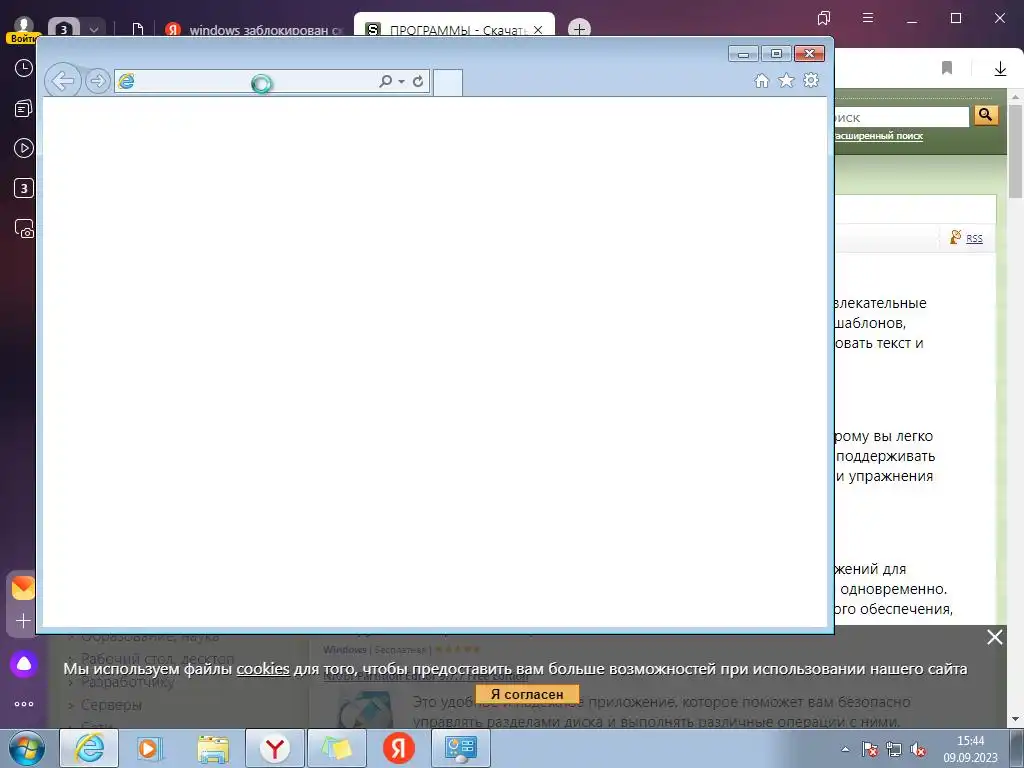1024x768 pixels.
Task: Open downloads arrow in Yandex Browser
Action: [x=1000, y=69]
